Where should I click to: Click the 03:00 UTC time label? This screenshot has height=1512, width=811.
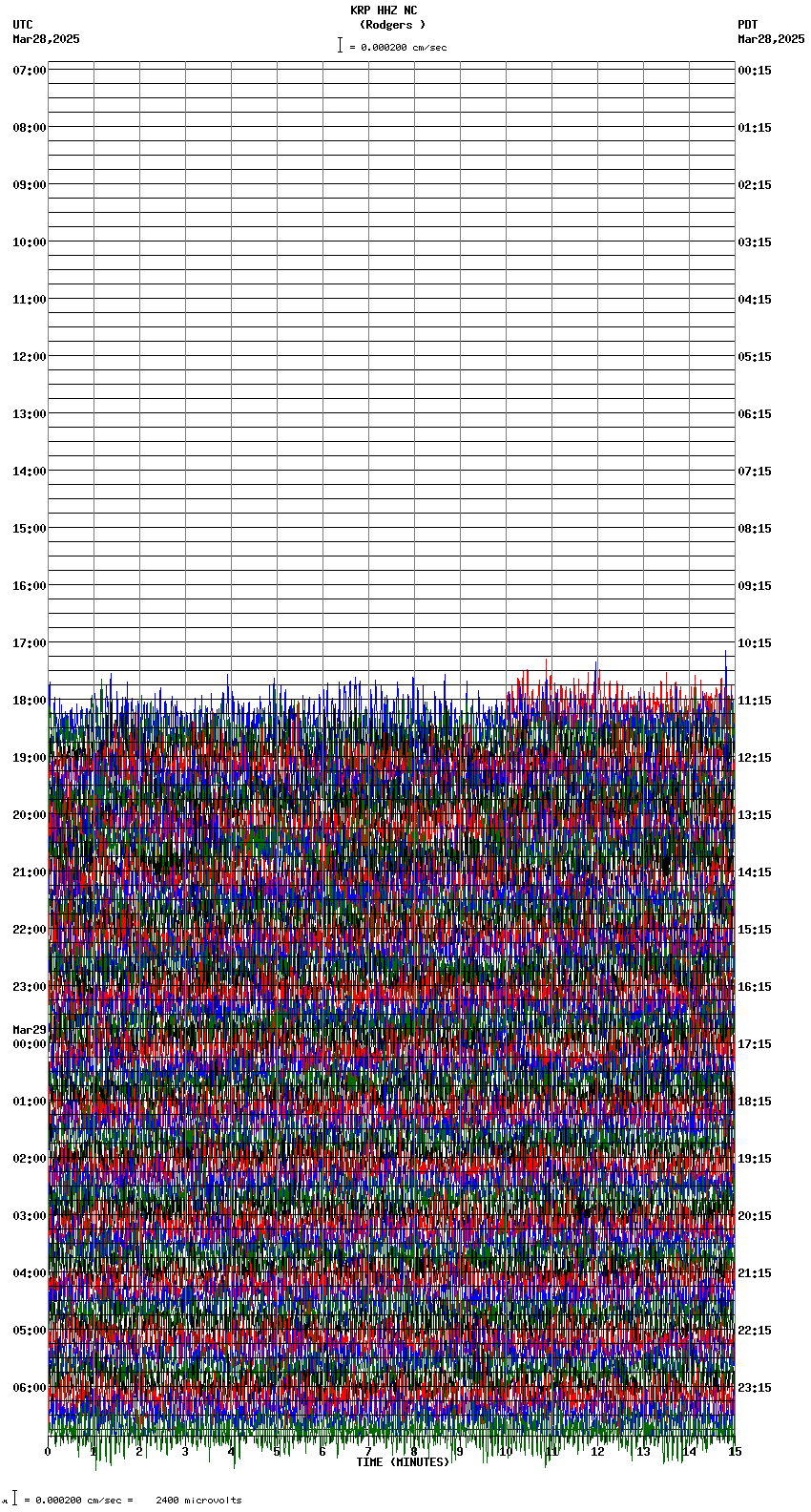[30, 1216]
